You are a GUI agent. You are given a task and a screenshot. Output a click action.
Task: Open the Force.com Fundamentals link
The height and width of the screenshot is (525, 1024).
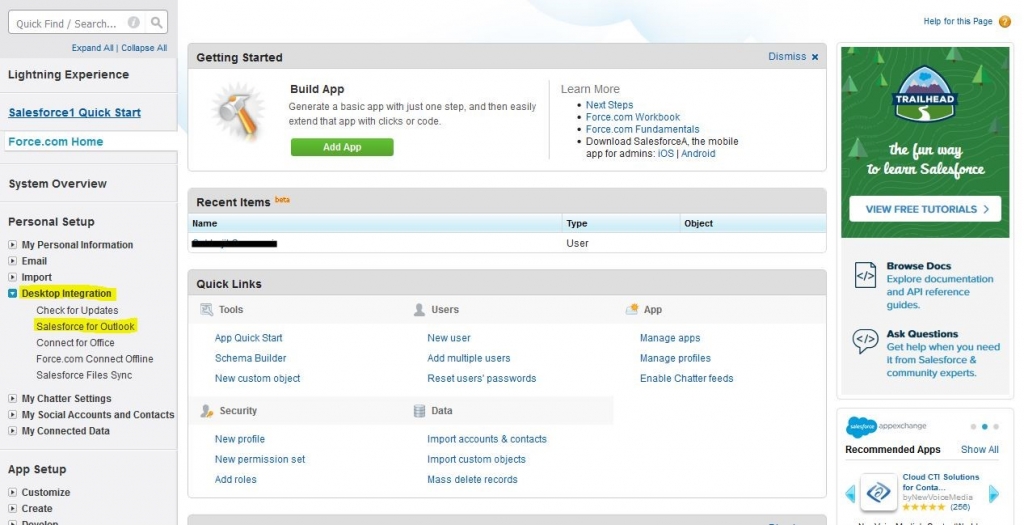[643, 129]
